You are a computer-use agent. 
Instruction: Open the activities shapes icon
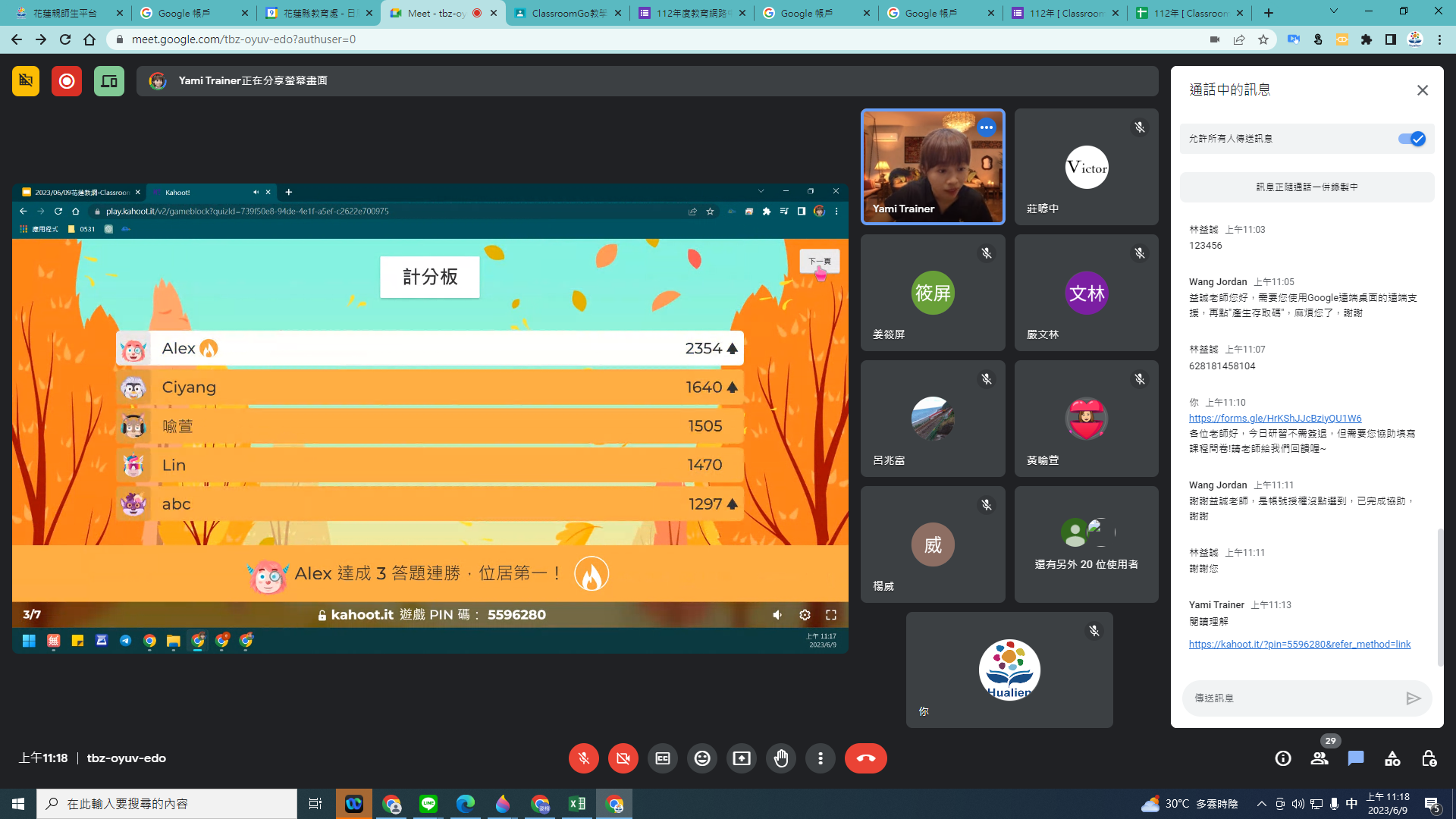[x=1392, y=758]
